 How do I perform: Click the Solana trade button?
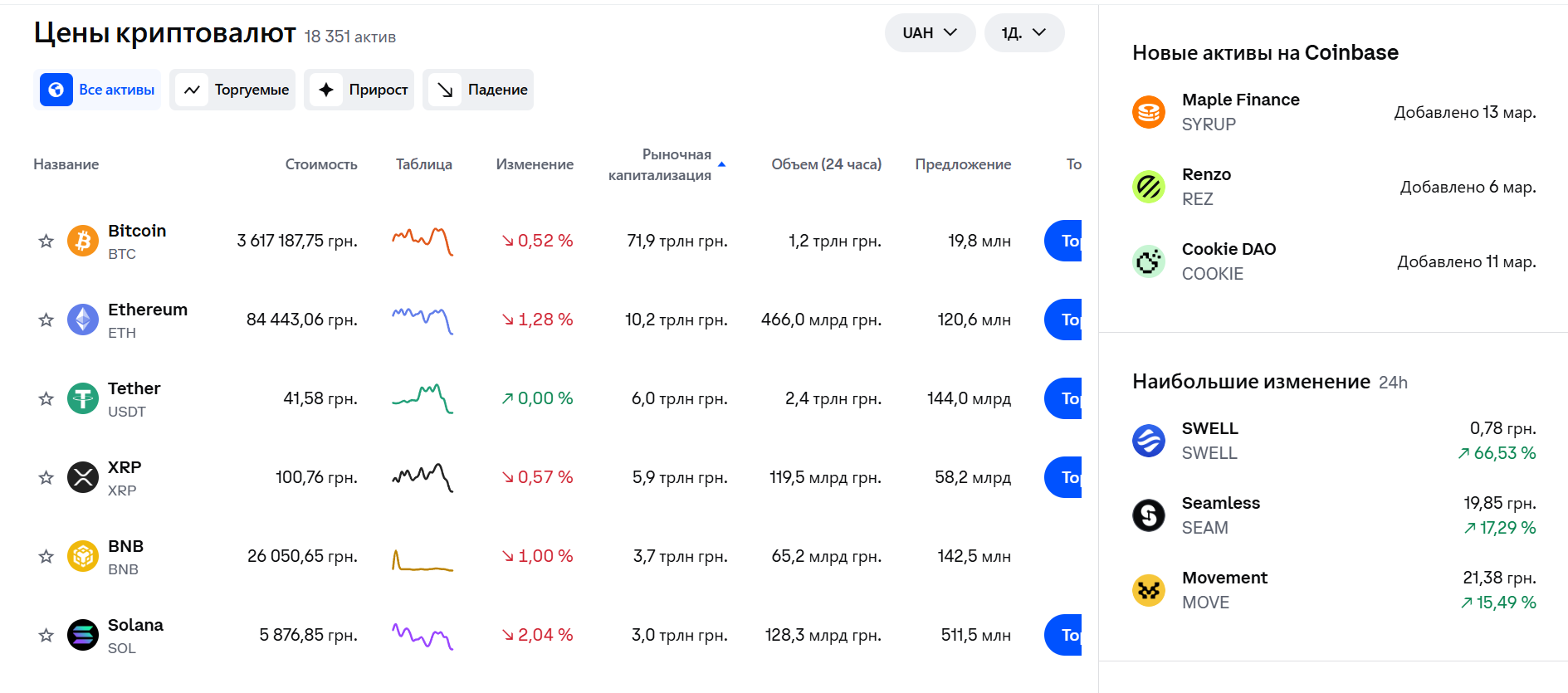(1063, 635)
